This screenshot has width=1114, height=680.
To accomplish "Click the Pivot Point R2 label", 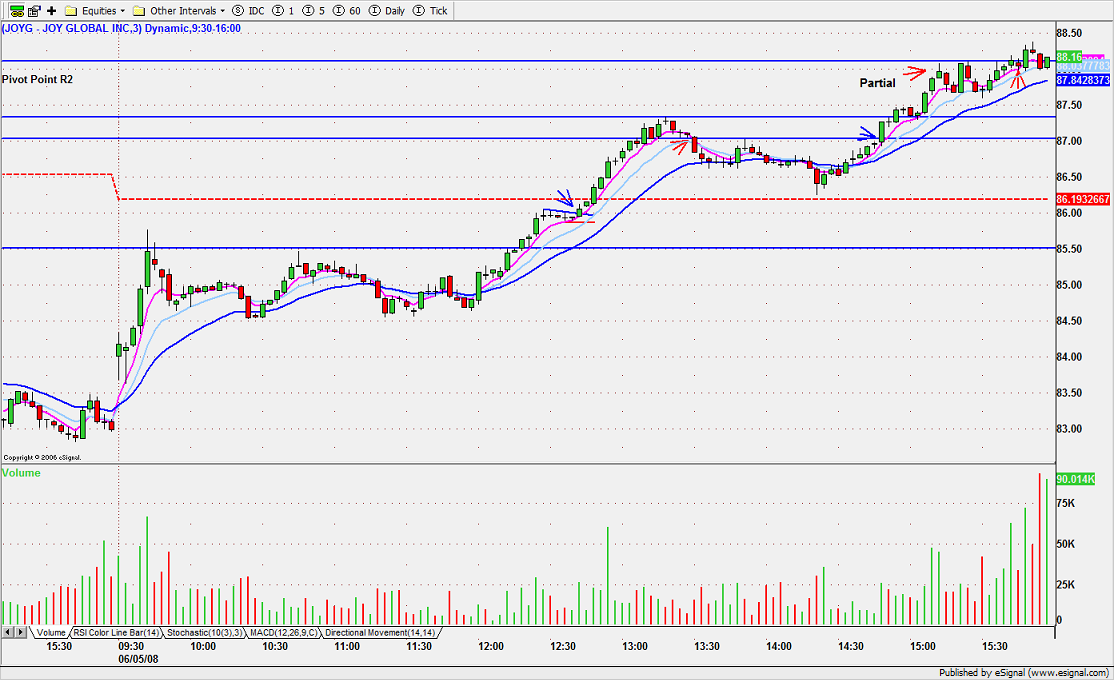I will click(38, 80).
